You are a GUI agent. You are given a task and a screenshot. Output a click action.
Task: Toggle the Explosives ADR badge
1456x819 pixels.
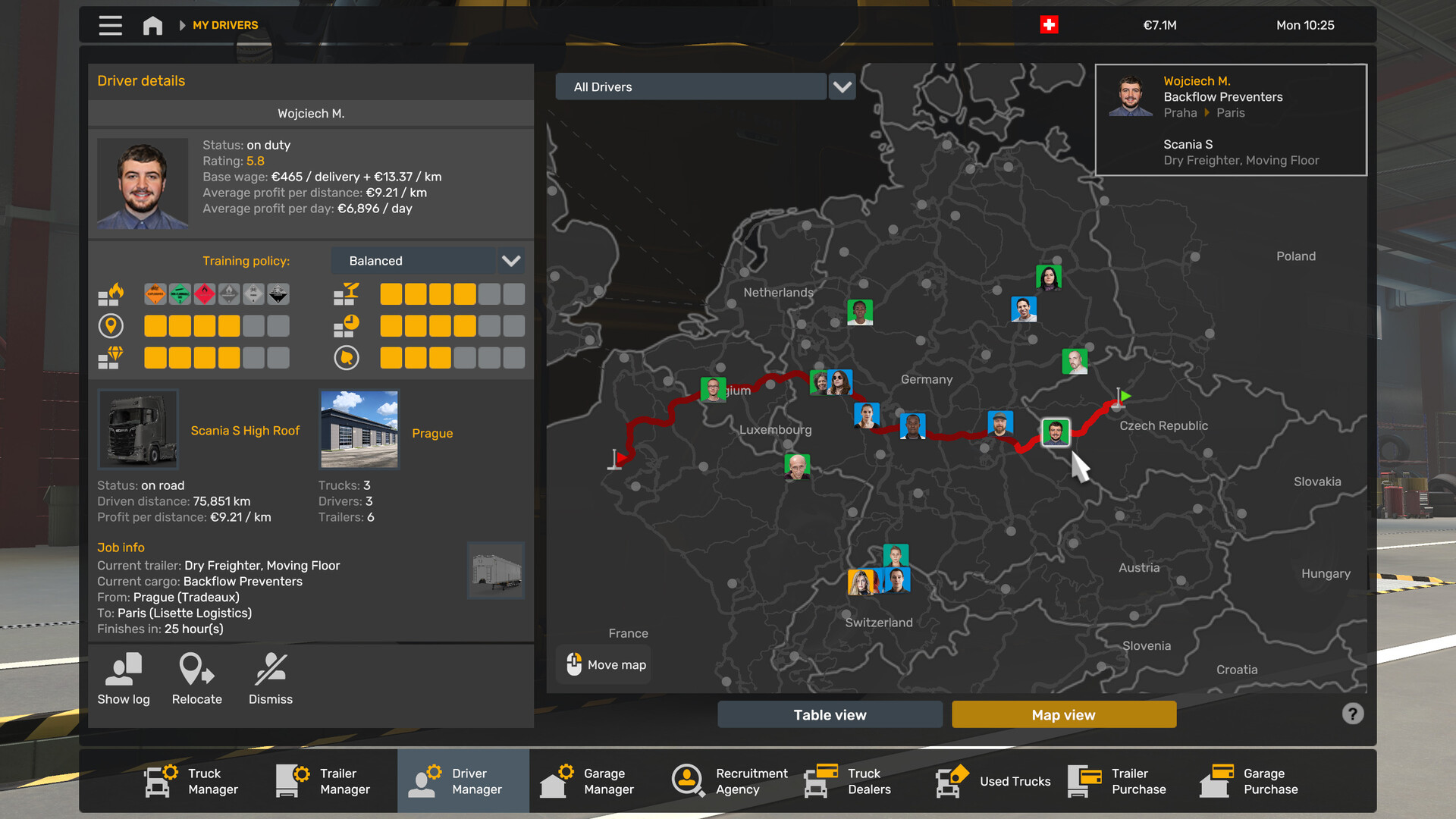tap(155, 294)
